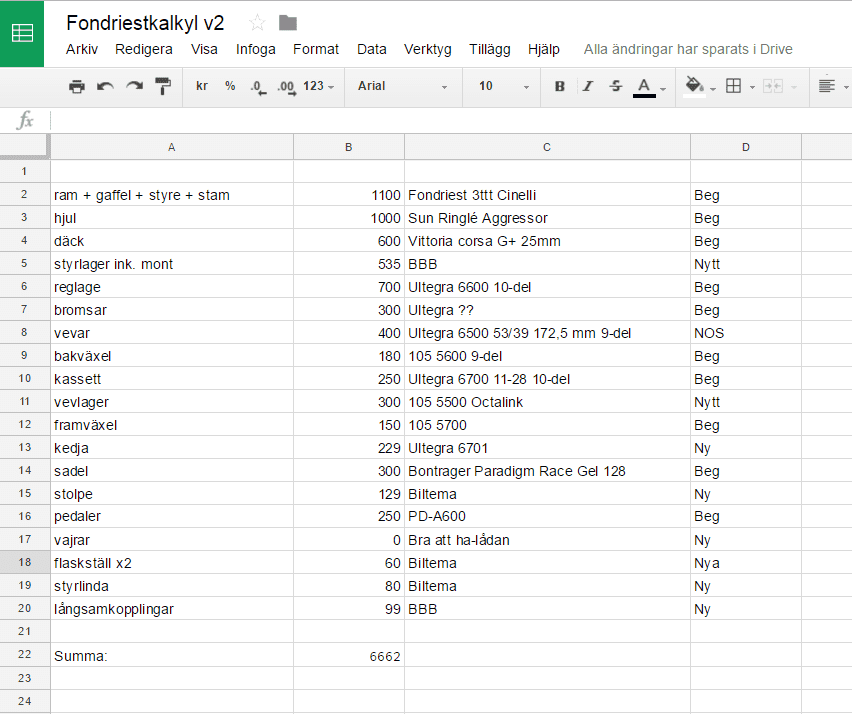Image resolution: width=852 pixels, height=714 pixels.
Task: Click the green Sheets home icon
Action: point(22,34)
